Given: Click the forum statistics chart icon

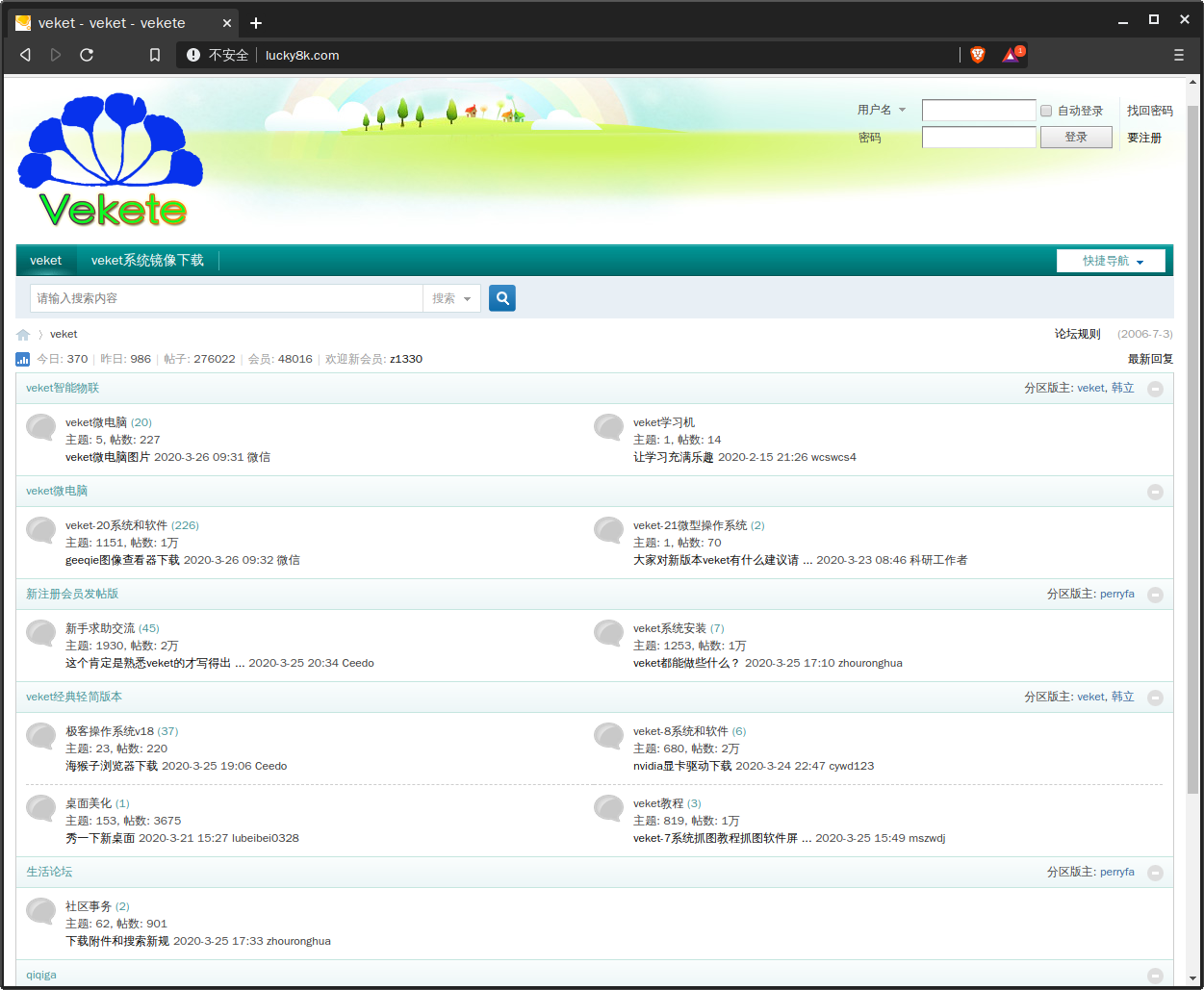Looking at the screenshot, I should [23, 359].
